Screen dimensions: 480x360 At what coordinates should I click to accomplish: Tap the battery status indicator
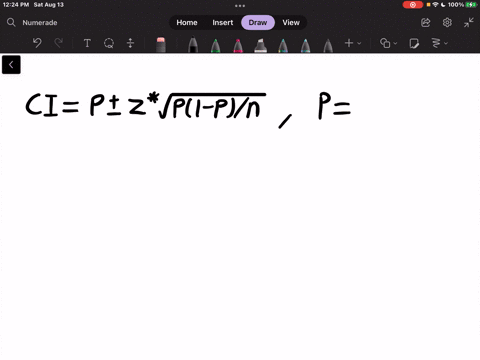[x=471, y=5]
